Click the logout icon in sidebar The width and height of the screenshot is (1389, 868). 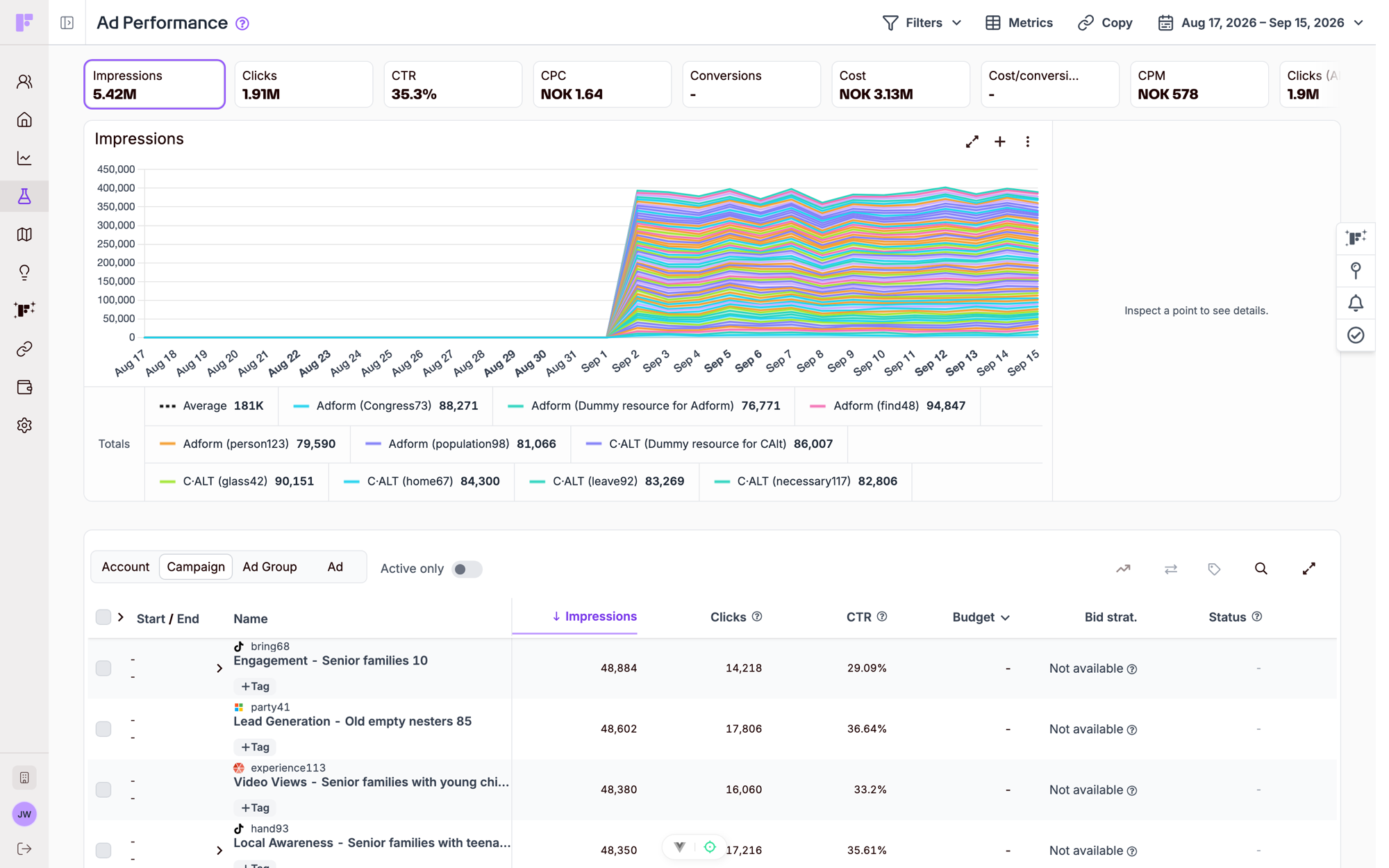(24, 849)
